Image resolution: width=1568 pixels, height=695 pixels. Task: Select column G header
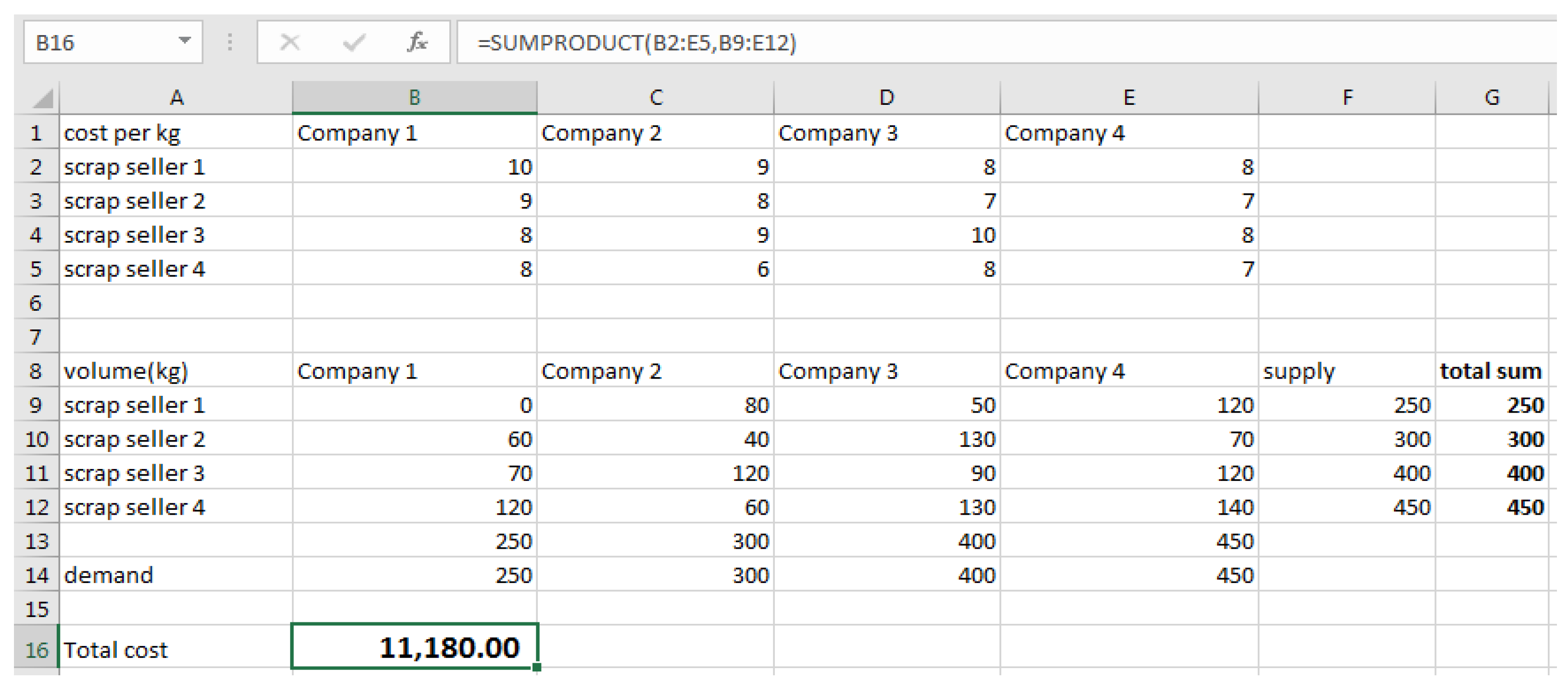tap(1492, 97)
